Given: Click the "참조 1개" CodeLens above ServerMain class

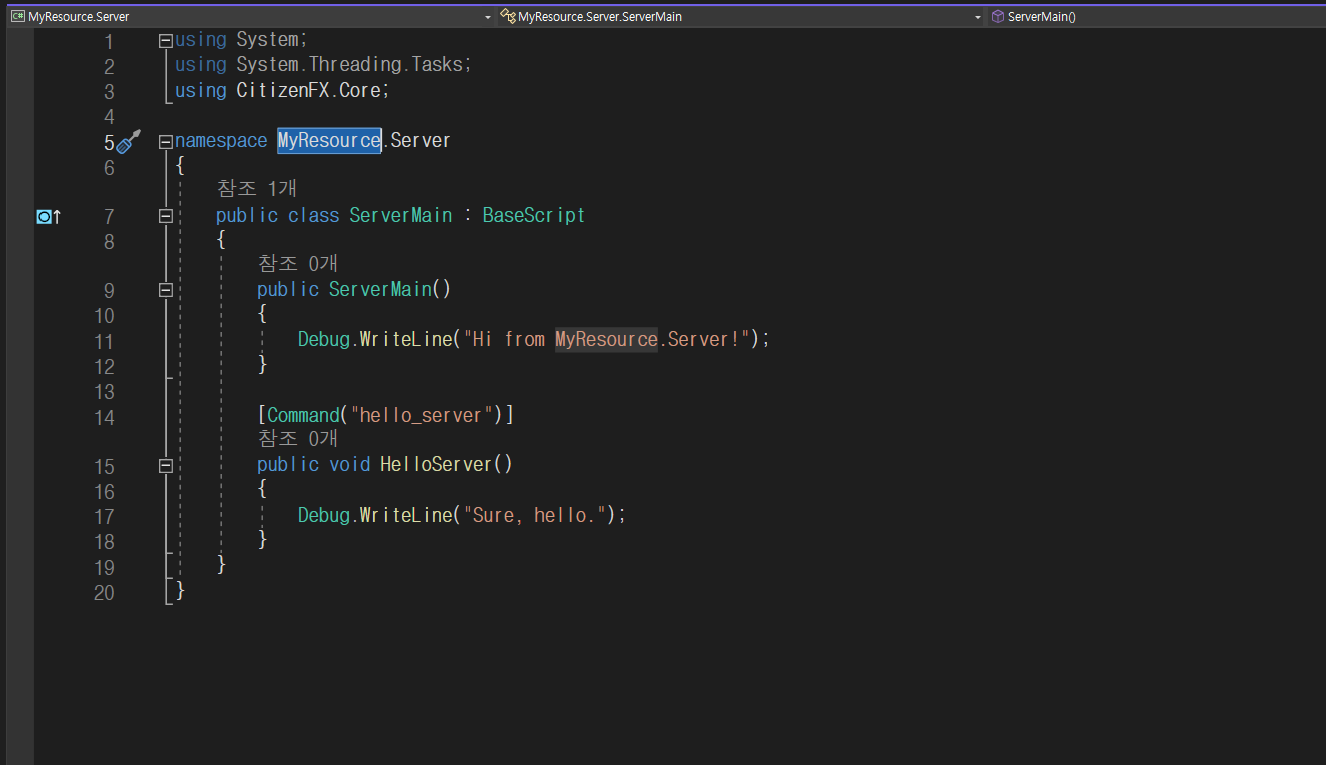Looking at the screenshot, I should click(x=257, y=189).
